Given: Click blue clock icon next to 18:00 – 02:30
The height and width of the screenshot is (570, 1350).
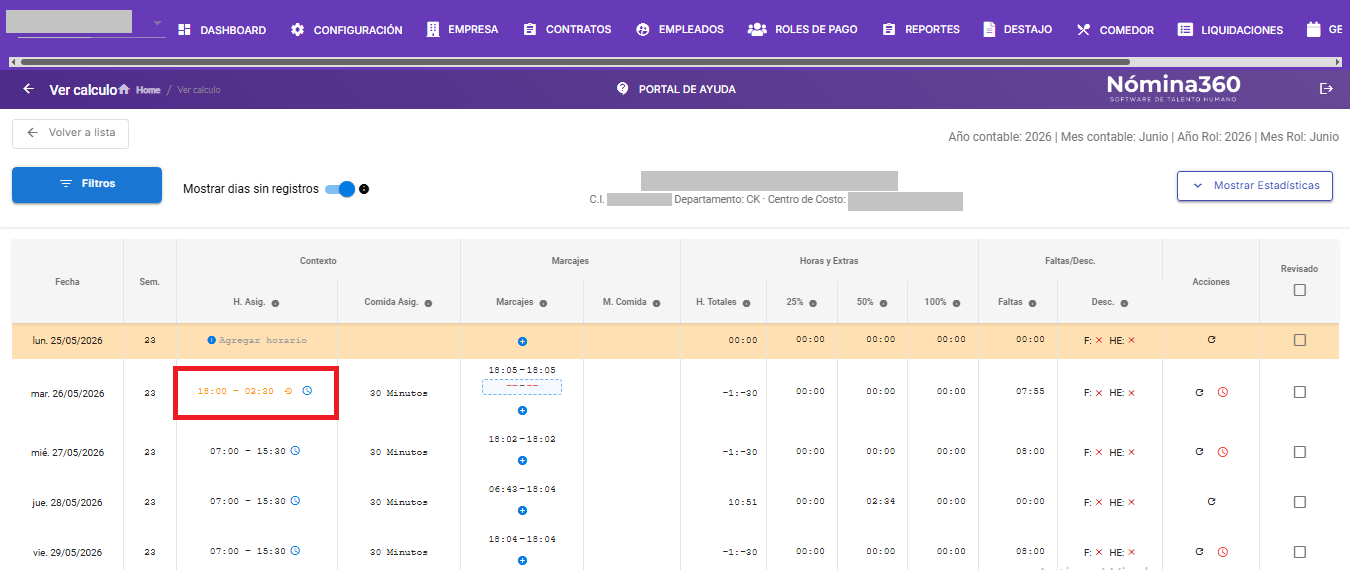Looking at the screenshot, I should point(307,391).
